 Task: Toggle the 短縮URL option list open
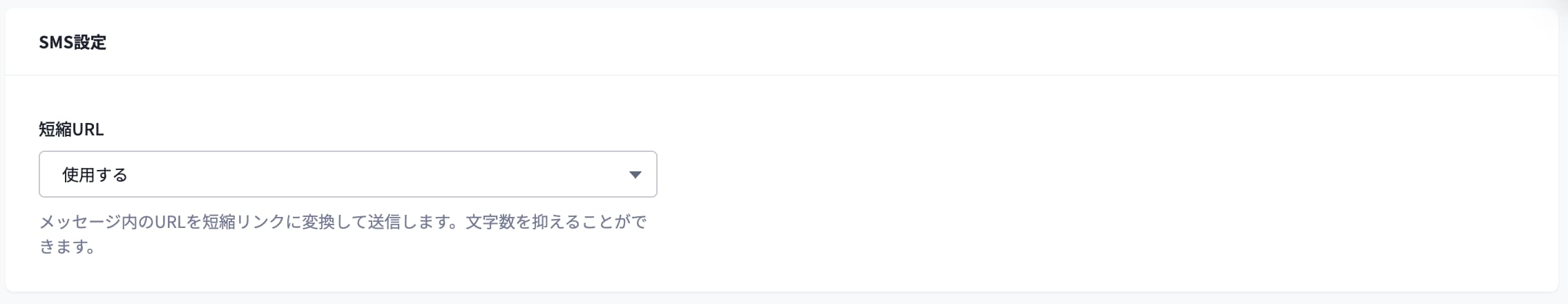pyautogui.click(x=347, y=174)
